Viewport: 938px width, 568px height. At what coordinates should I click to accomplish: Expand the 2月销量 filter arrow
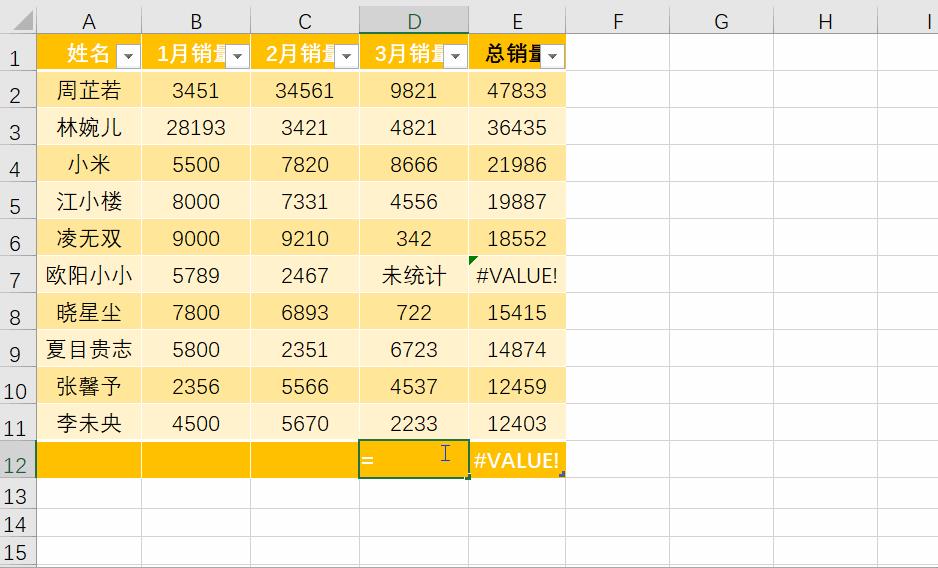click(x=346, y=57)
